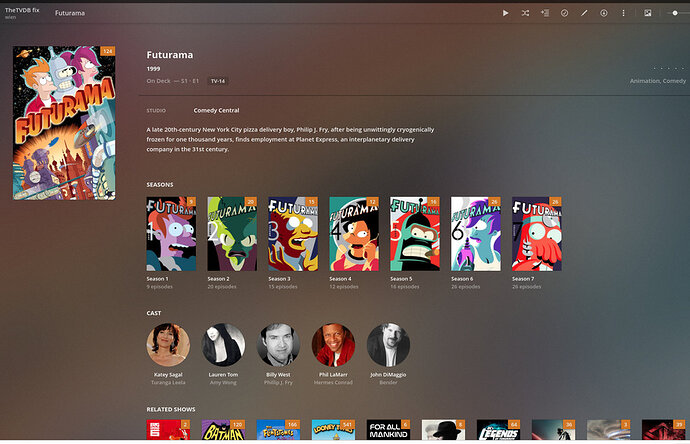Click the Futurama breadcrumb in the top bar
This screenshot has width=690, height=444.
70,13
